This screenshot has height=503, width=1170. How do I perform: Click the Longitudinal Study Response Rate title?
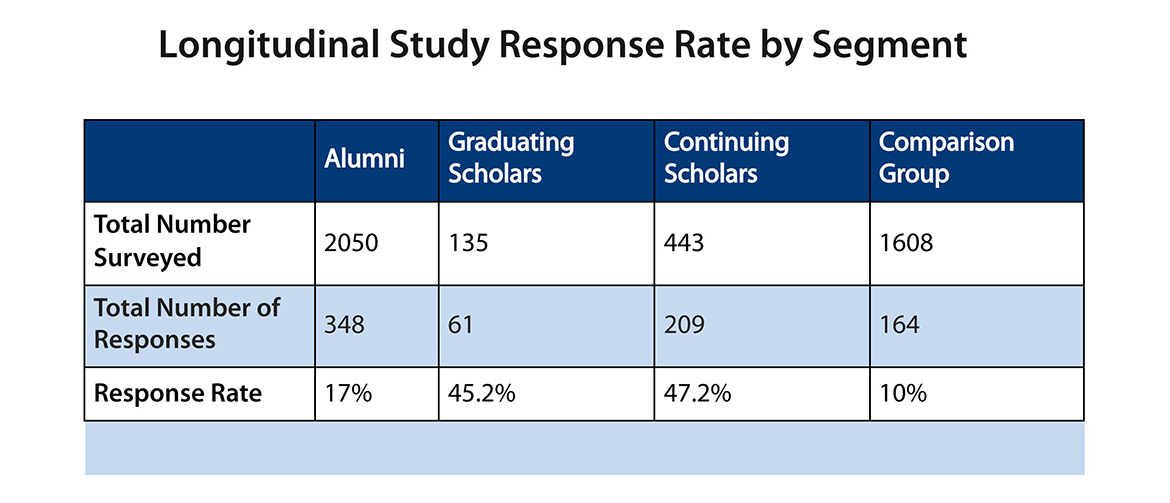tap(563, 47)
